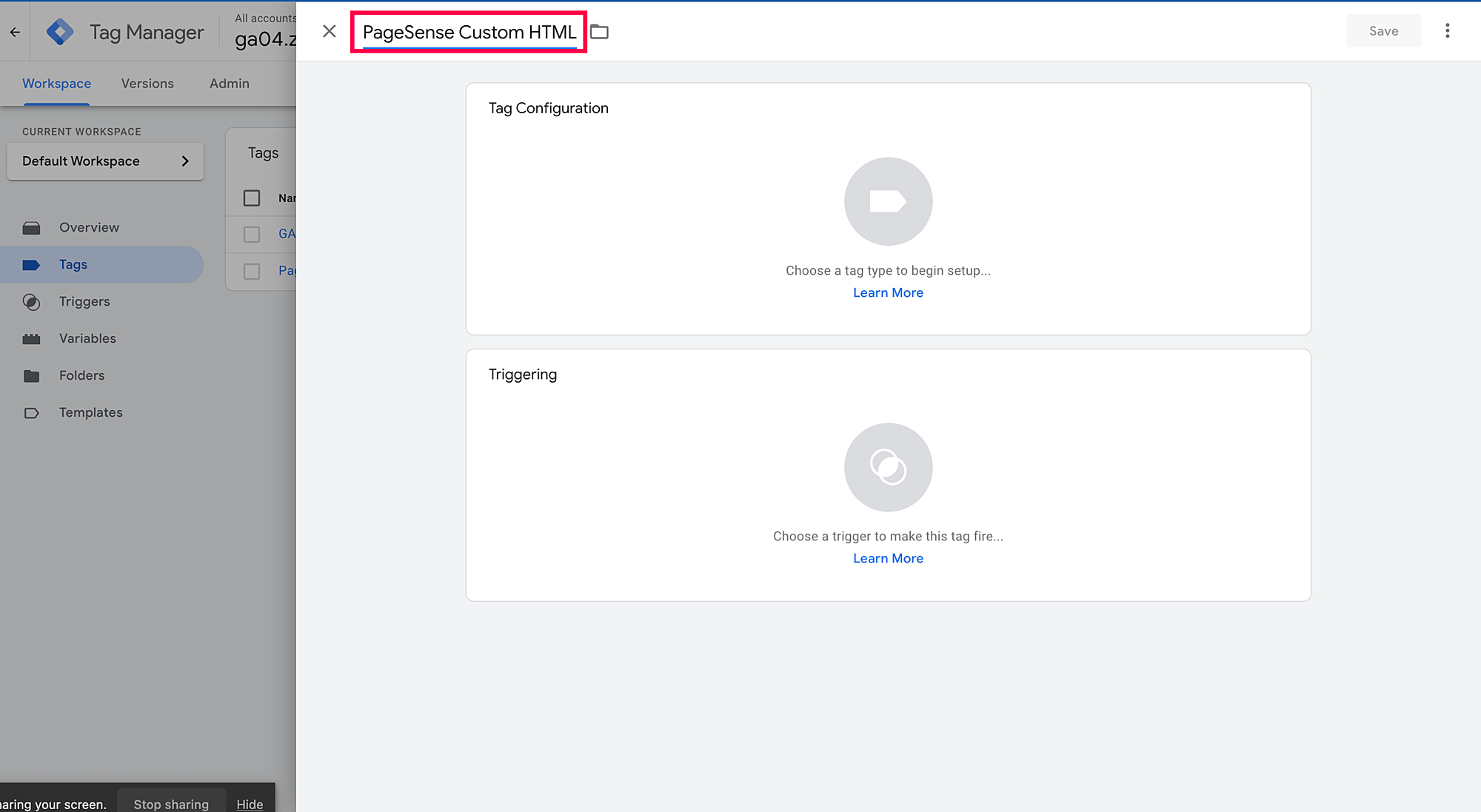Check the Pa tag row checkbox
This screenshot has height=812, width=1481.
click(x=252, y=271)
